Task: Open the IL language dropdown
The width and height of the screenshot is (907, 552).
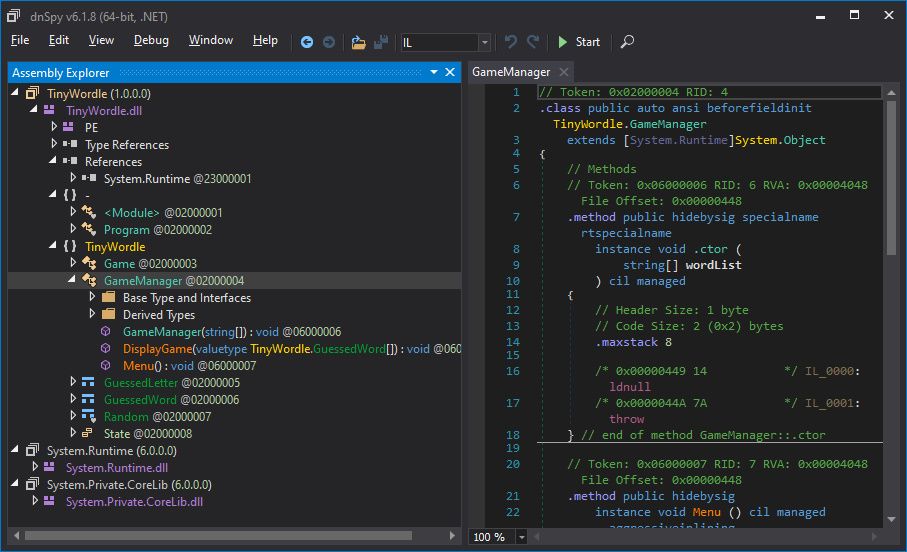Action: (x=484, y=42)
